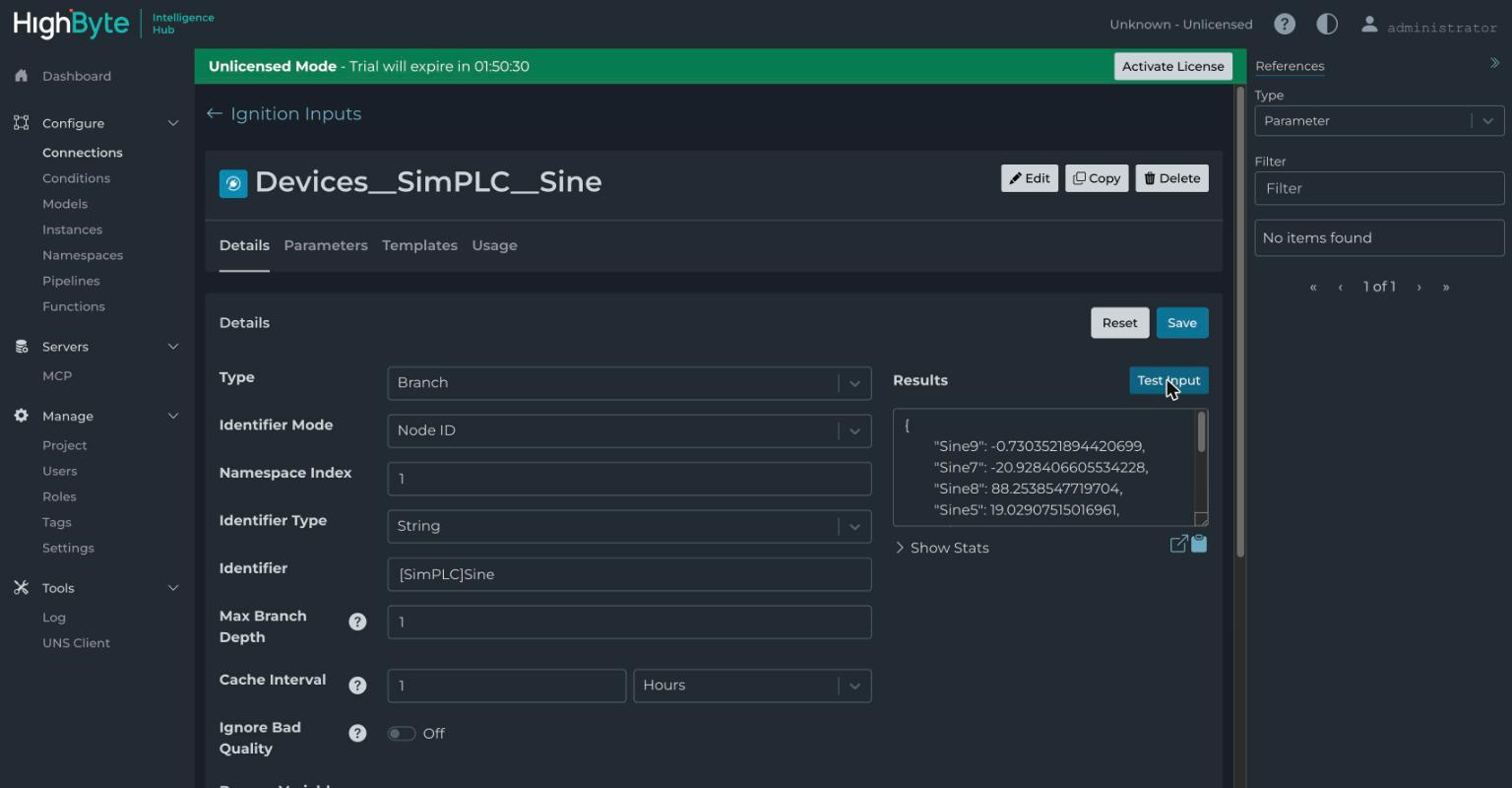This screenshot has width=1512, height=788.
Task: Select the Details tab
Action: pos(244,245)
